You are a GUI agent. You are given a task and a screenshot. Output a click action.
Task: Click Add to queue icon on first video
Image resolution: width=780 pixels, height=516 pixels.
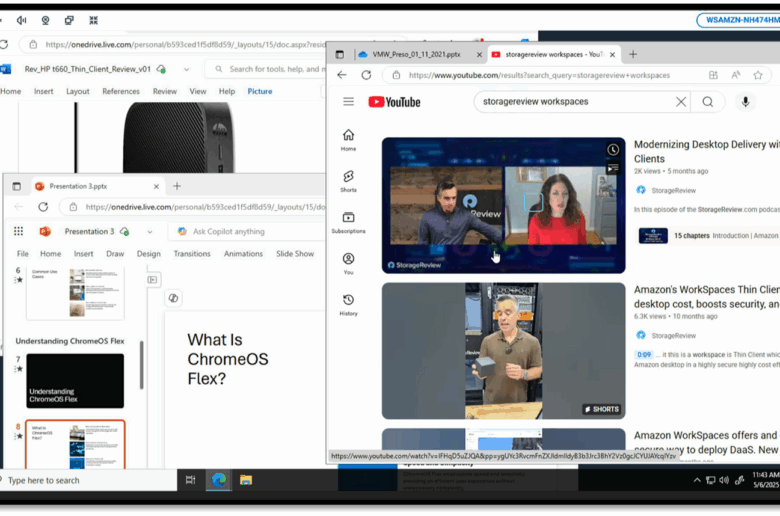point(613,168)
